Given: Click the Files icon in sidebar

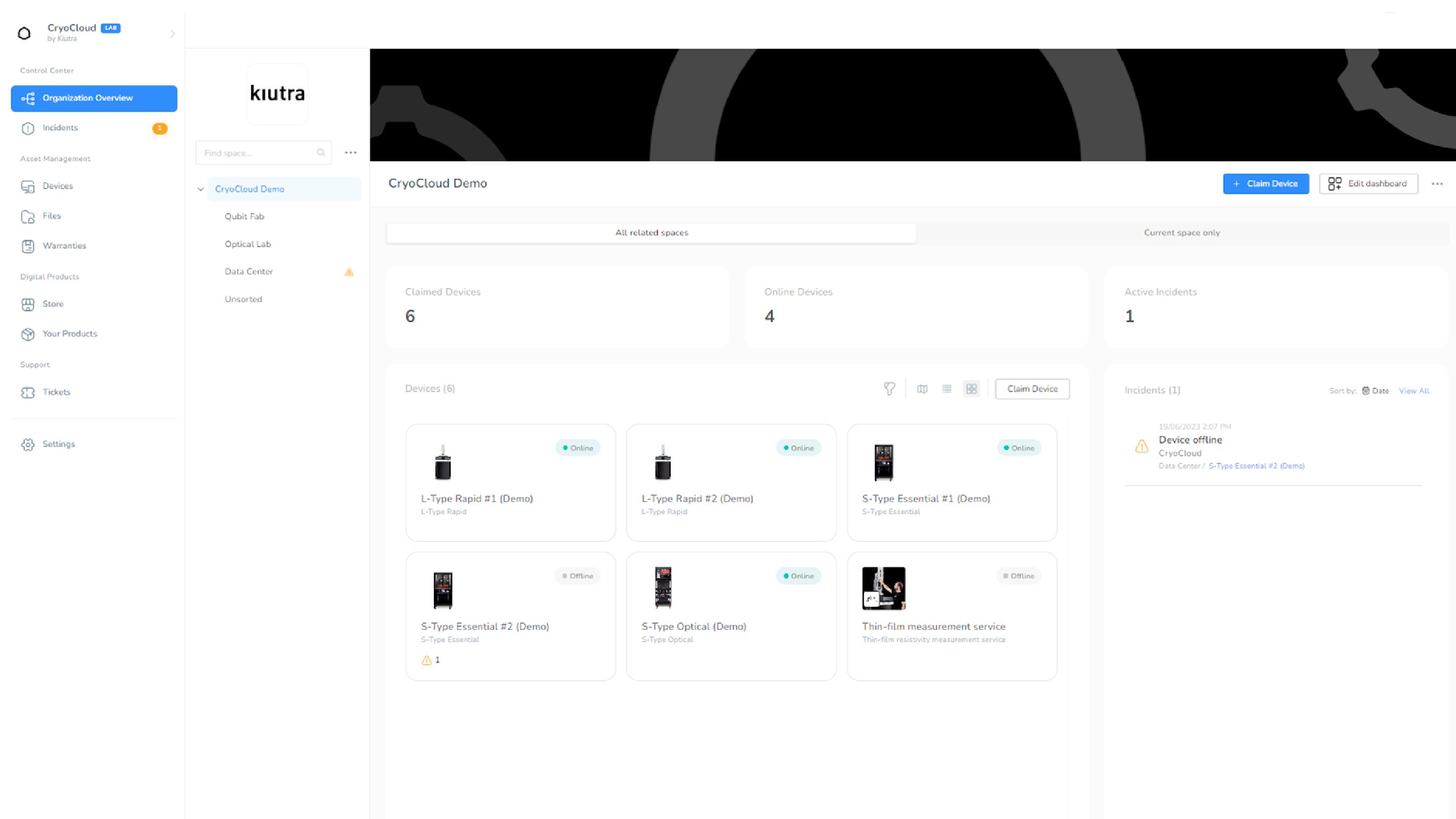Looking at the screenshot, I should click(x=28, y=216).
